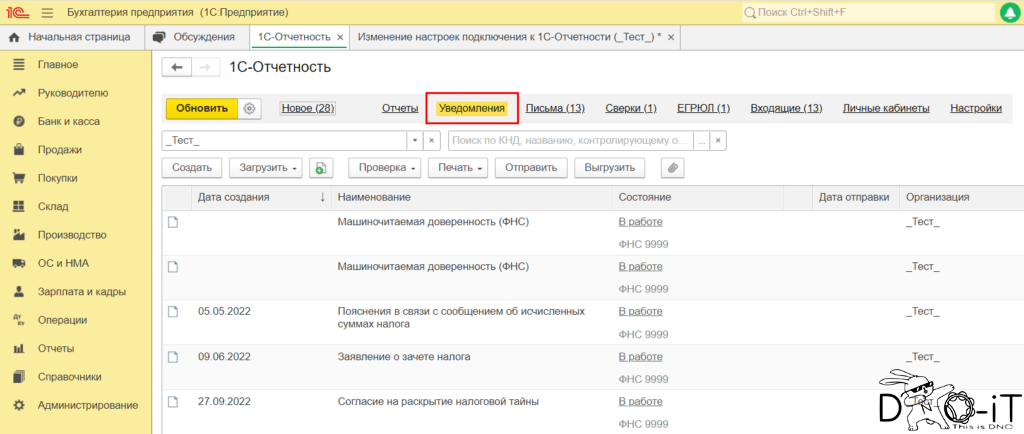
Task: Click the refresh settings gear icon
Action: [250, 108]
